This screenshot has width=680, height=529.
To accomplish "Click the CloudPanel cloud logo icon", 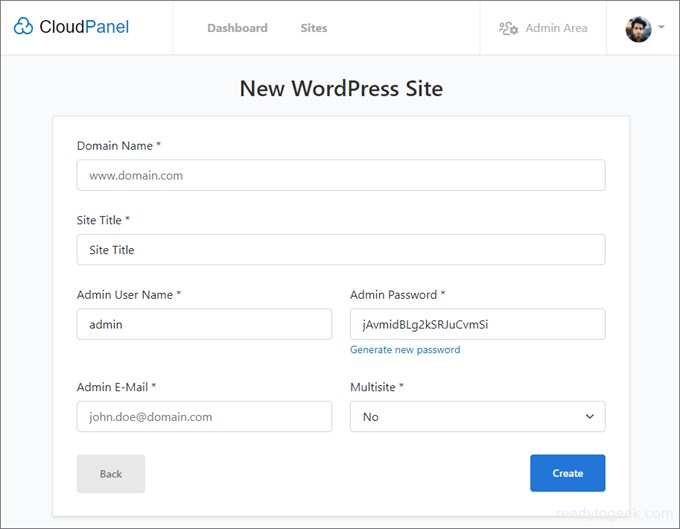I will 23,26.
